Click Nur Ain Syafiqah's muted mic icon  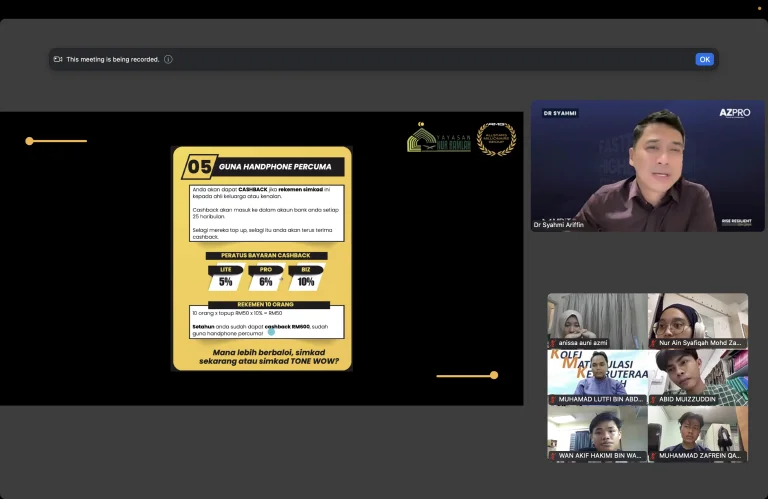pyautogui.click(x=654, y=343)
